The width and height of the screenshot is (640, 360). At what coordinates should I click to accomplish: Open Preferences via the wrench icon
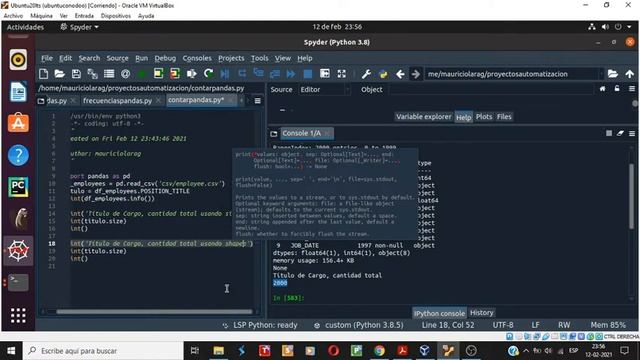366,74
